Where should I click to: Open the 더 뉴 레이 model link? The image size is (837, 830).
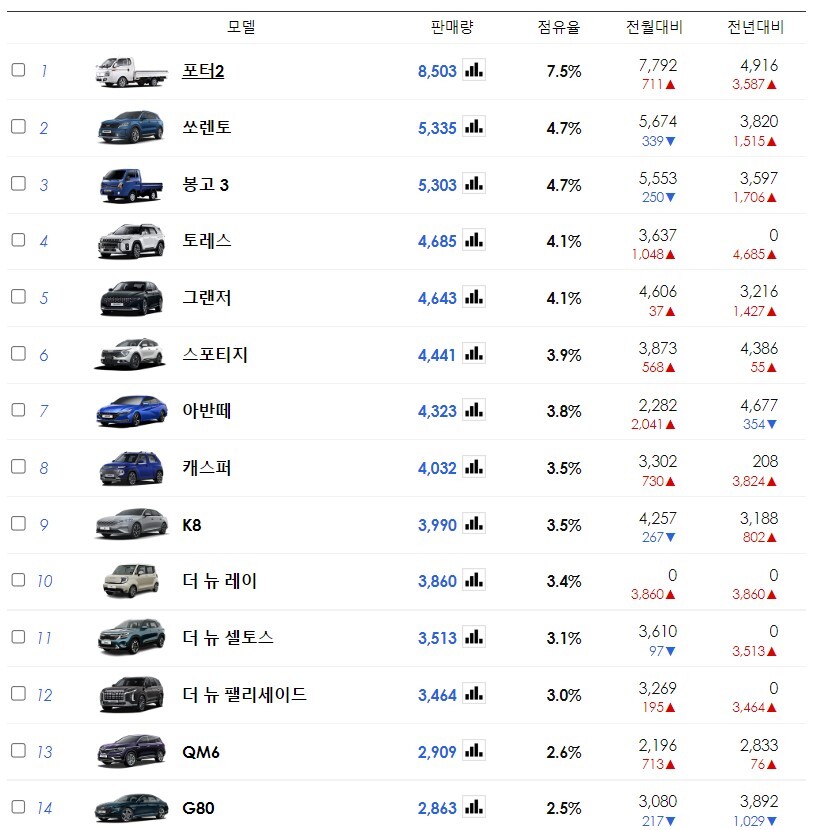(219, 581)
